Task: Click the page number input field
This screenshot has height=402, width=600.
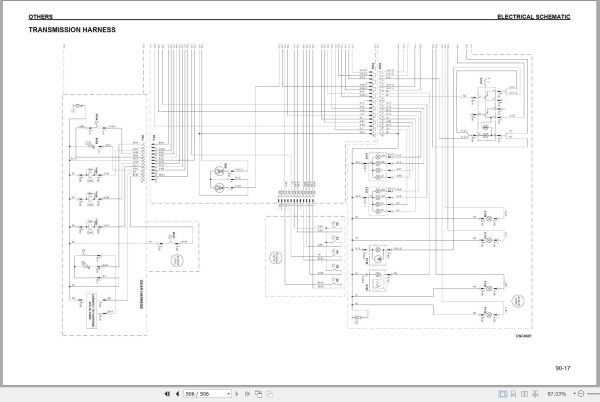Action: (205, 394)
